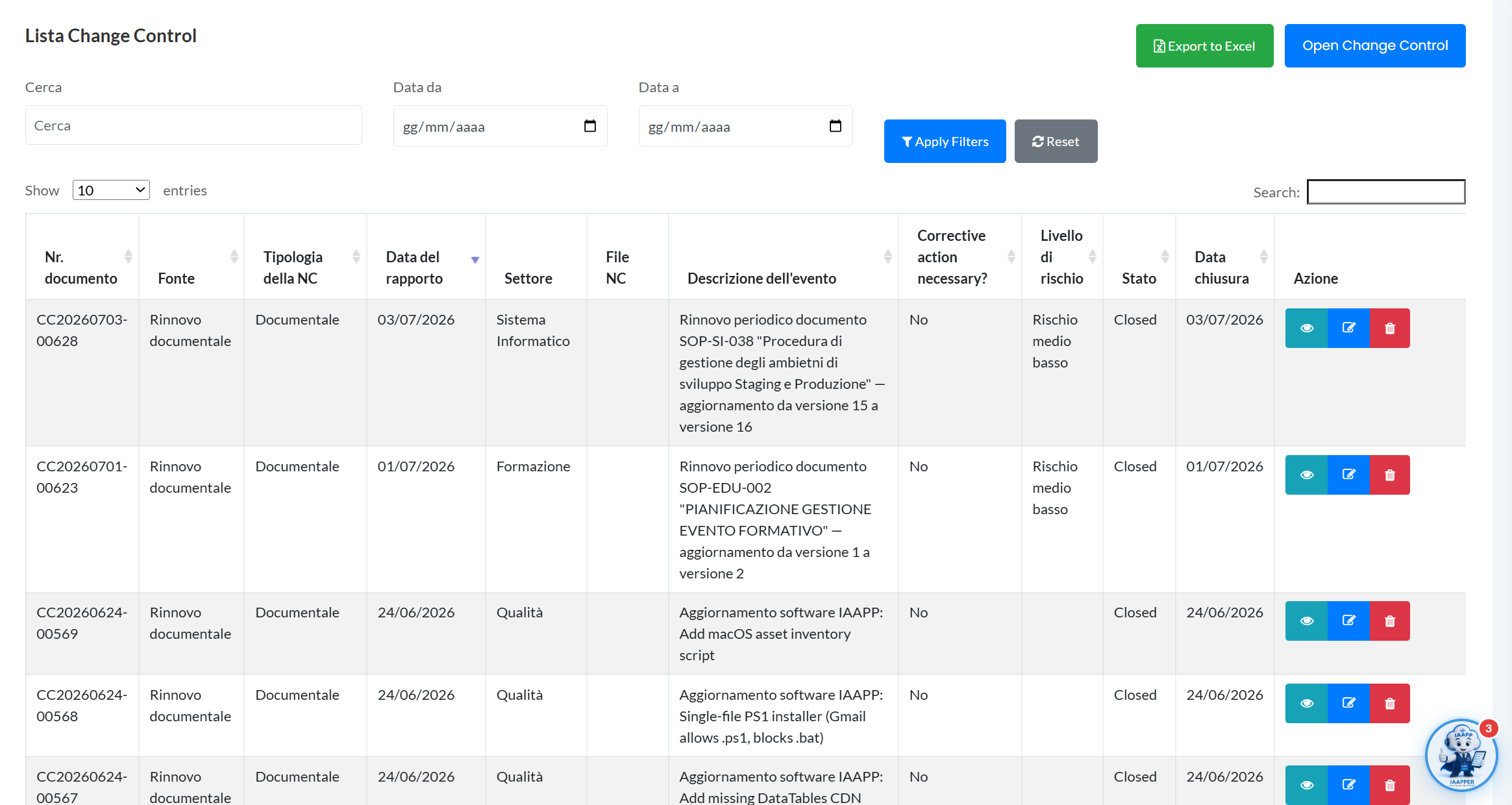Edit record CC20260701-00623 with the pencil icon
Image resolution: width=1512 pixels, height=805 pixels.
1348,475
